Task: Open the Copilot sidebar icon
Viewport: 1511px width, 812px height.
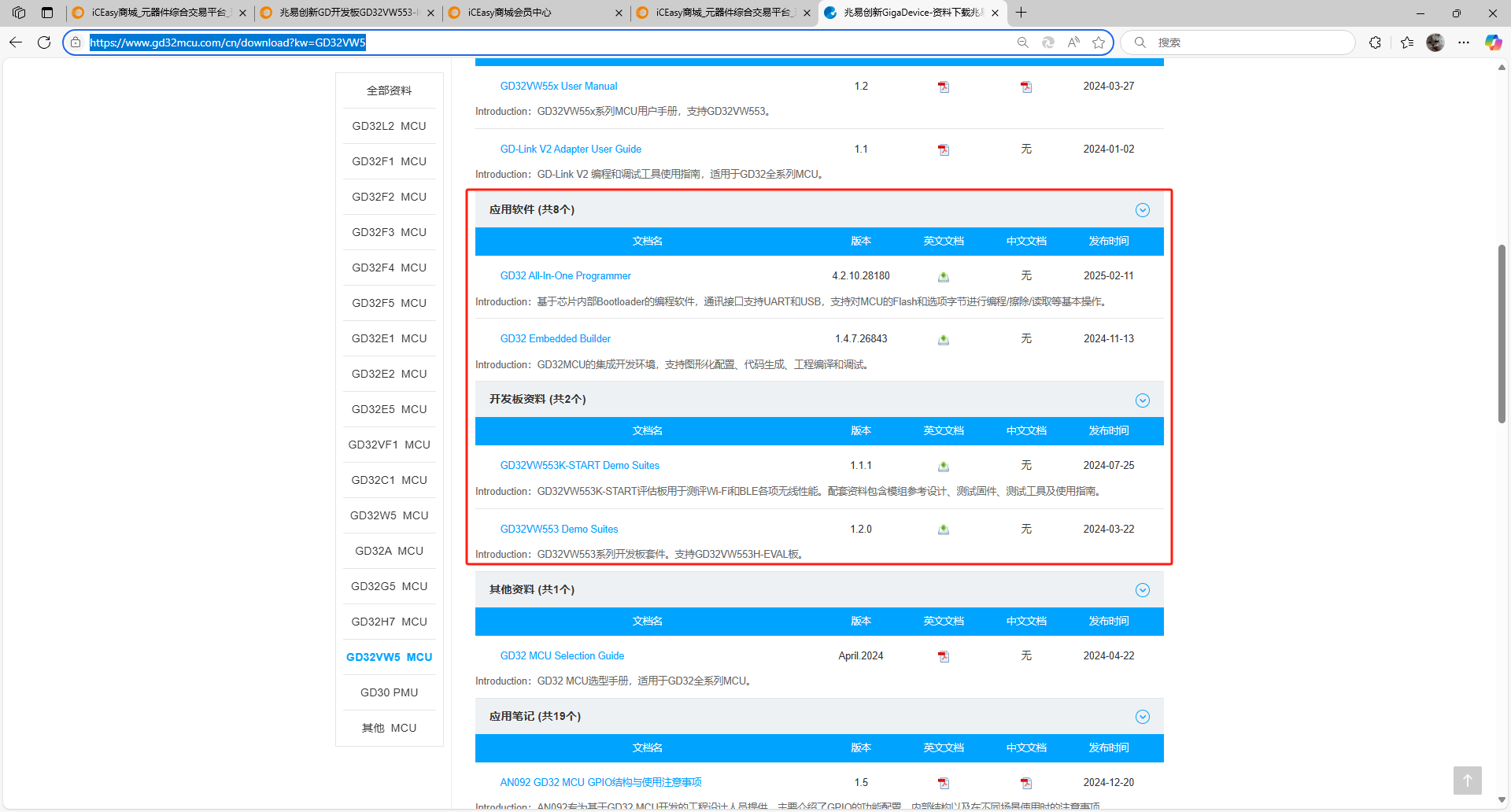Action: [1492, 42]
